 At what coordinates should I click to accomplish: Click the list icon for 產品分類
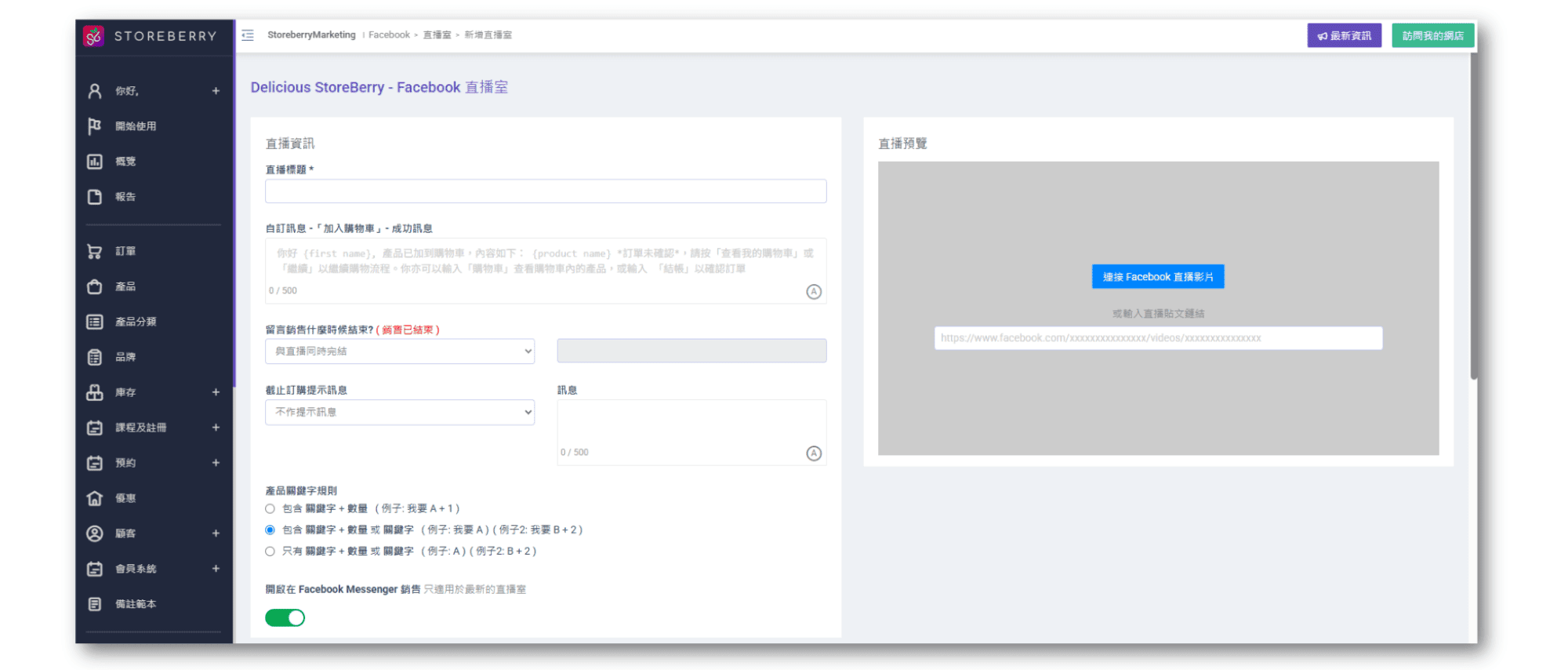point(95,322)
